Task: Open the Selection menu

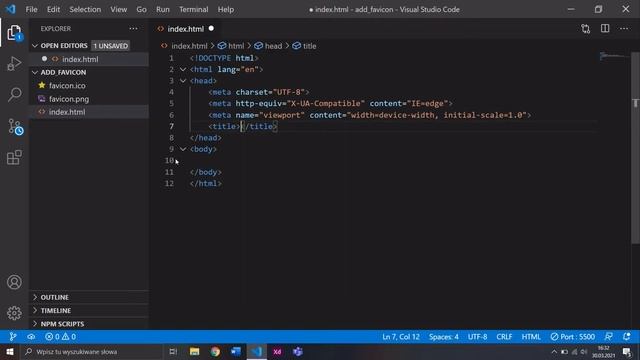Action: point(85,9)
